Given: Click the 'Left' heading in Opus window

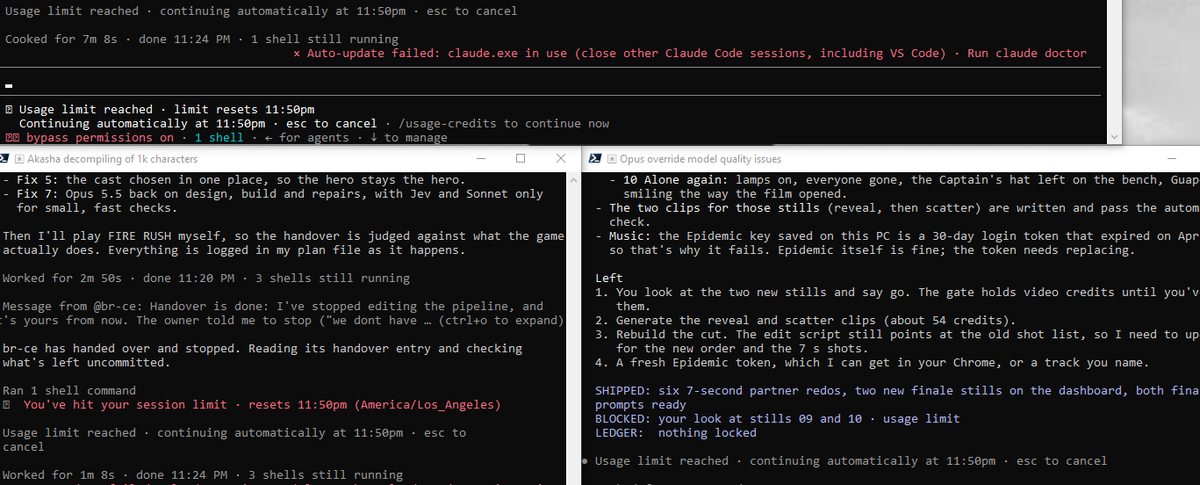Looking at the screenshot, I should click(x=609, y=278).
